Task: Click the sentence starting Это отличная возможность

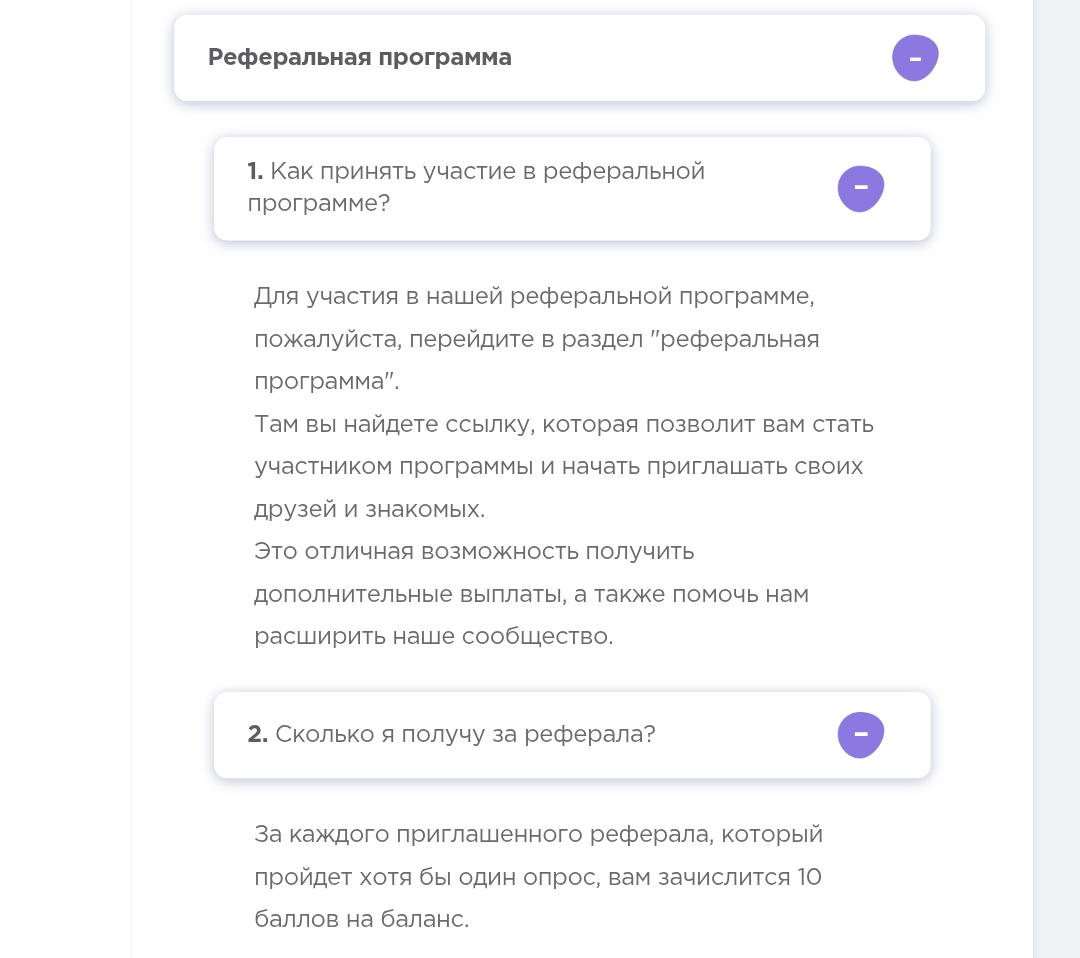Action: tap(531, 594)
